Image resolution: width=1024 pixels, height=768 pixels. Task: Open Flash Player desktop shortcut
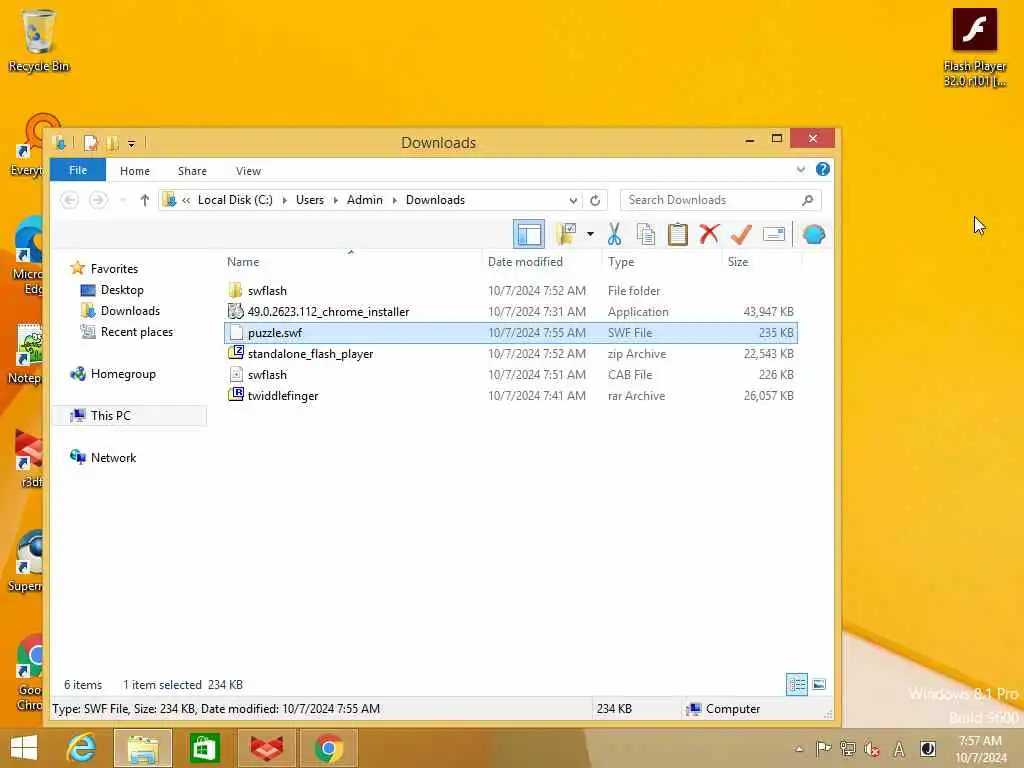(974, 47)
